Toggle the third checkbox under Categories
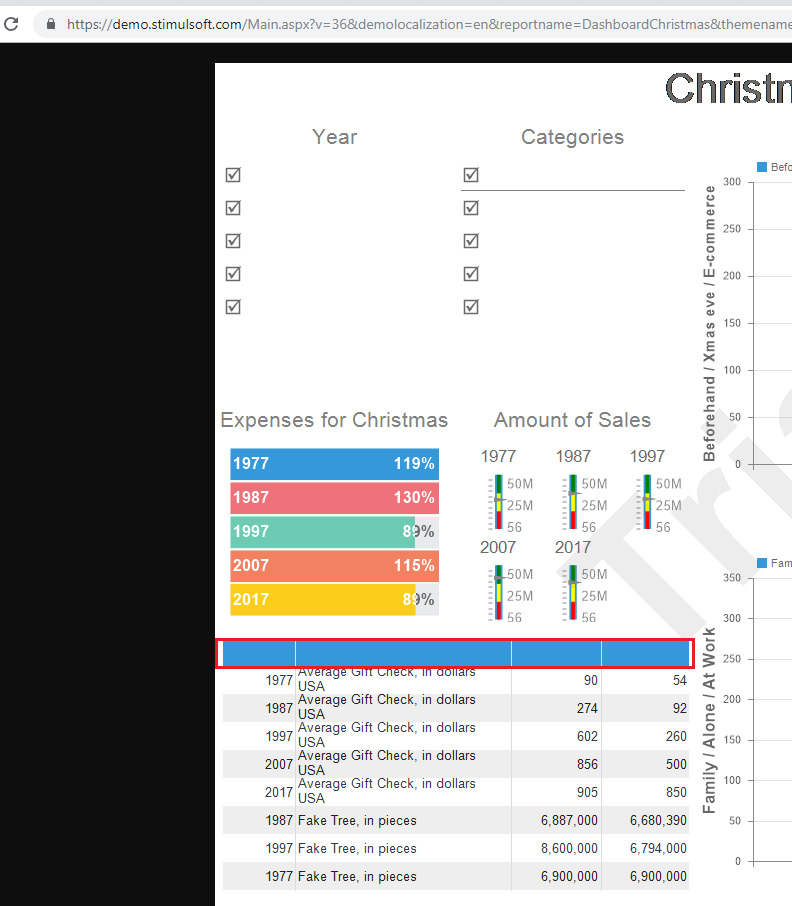This screenshot has width=792, height=906. [471, 240]
